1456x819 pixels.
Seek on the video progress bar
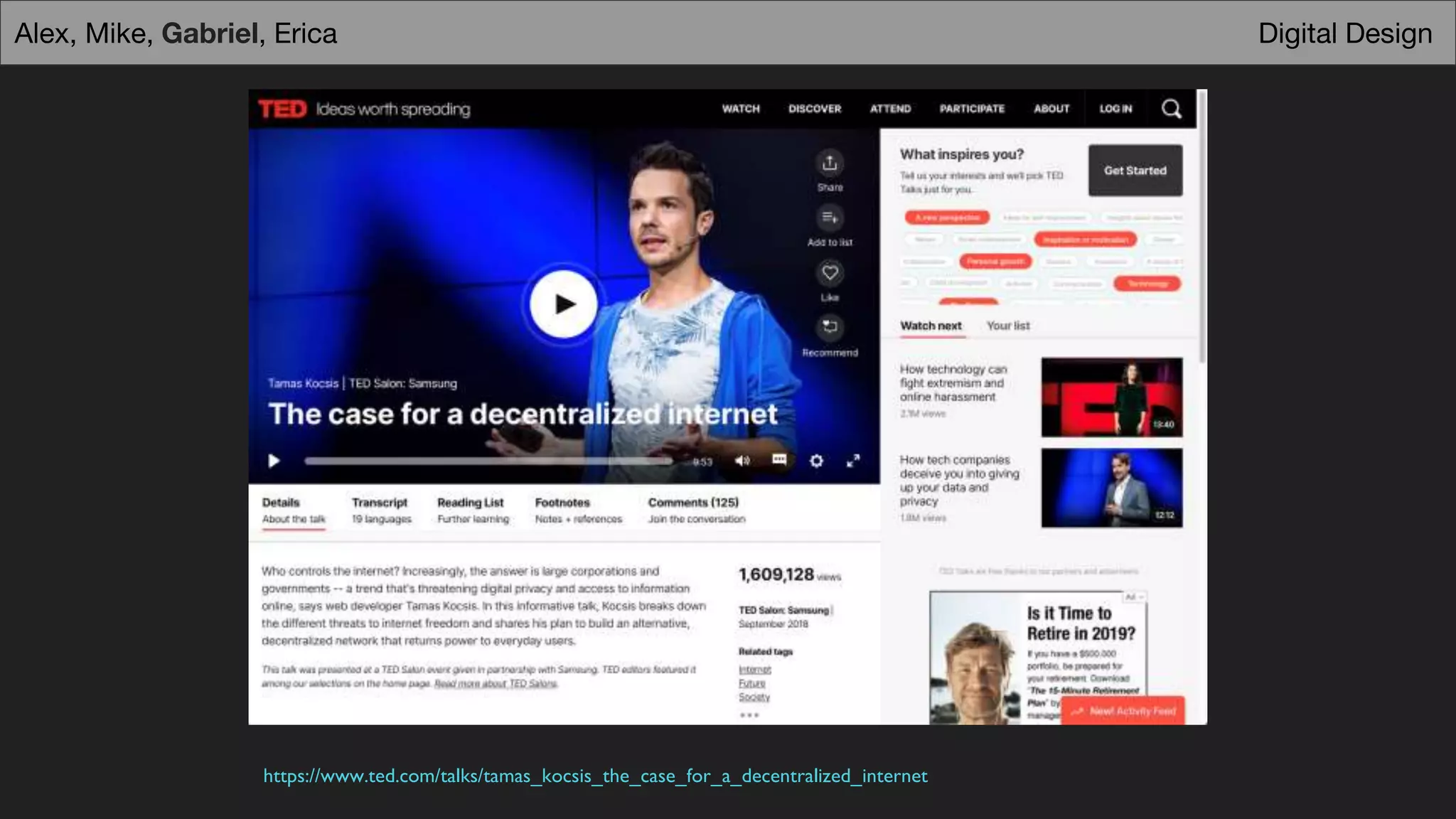488,461
